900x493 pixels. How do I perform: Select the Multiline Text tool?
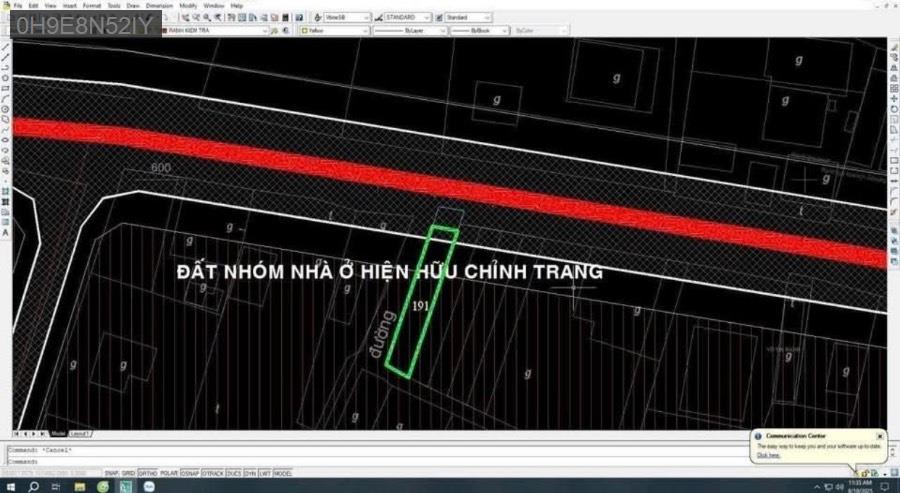coord(6,232)
